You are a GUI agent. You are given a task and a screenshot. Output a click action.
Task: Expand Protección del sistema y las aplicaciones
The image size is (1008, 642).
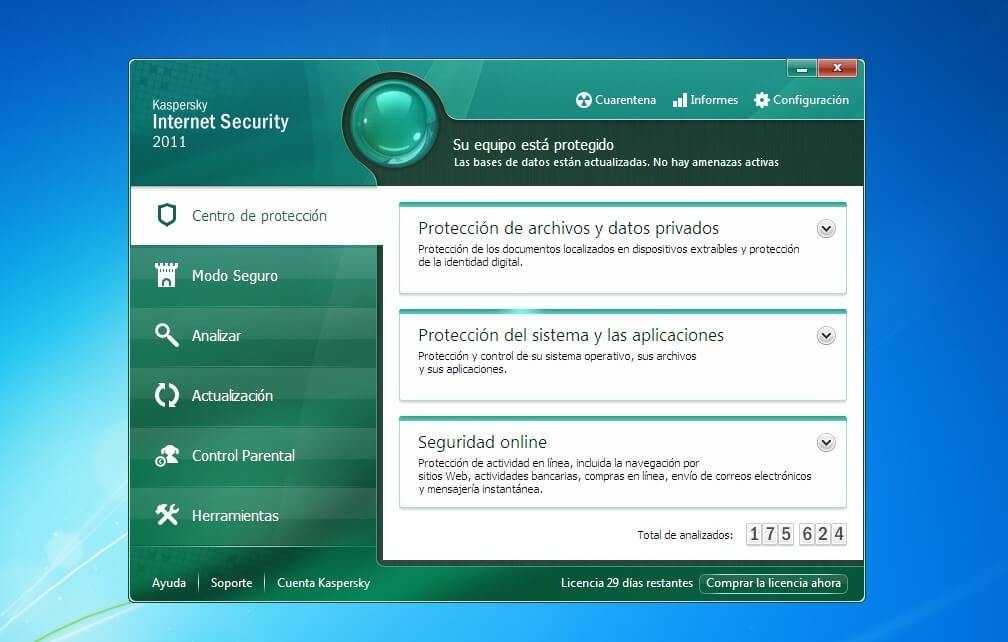[825, 335]
